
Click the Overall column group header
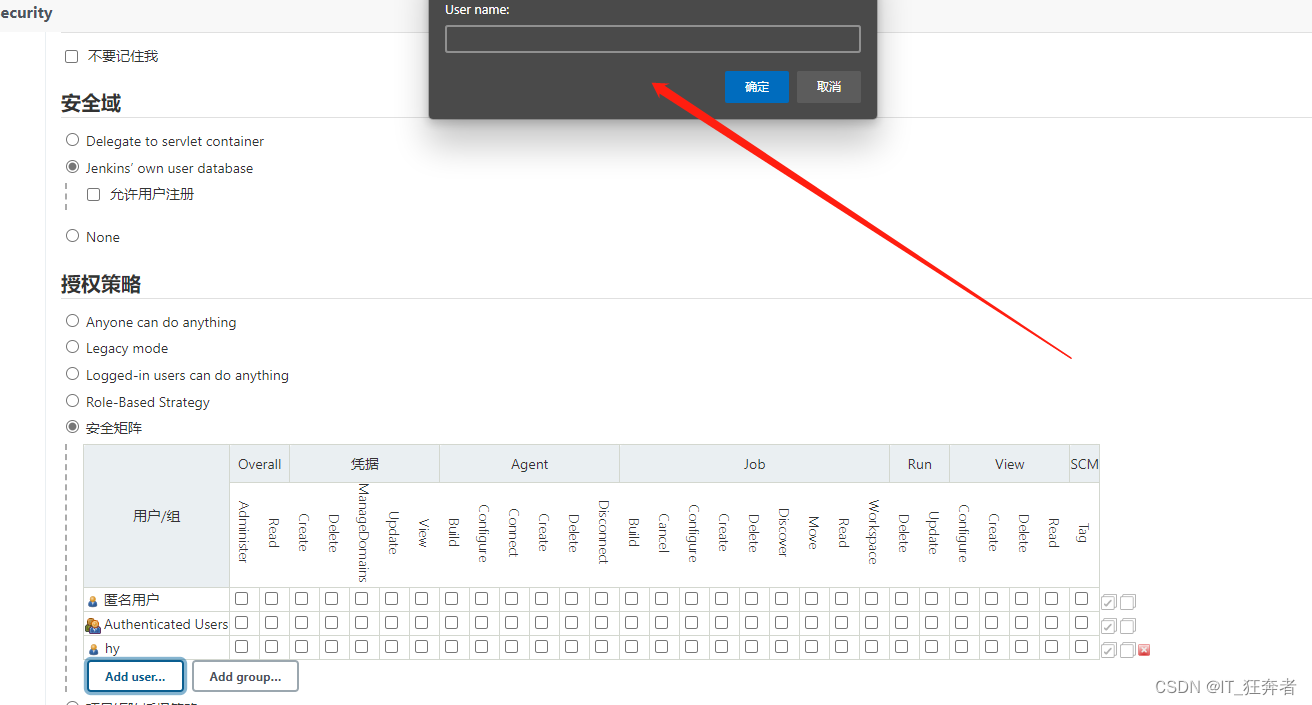pyautogui.click(x=260, y=464)
